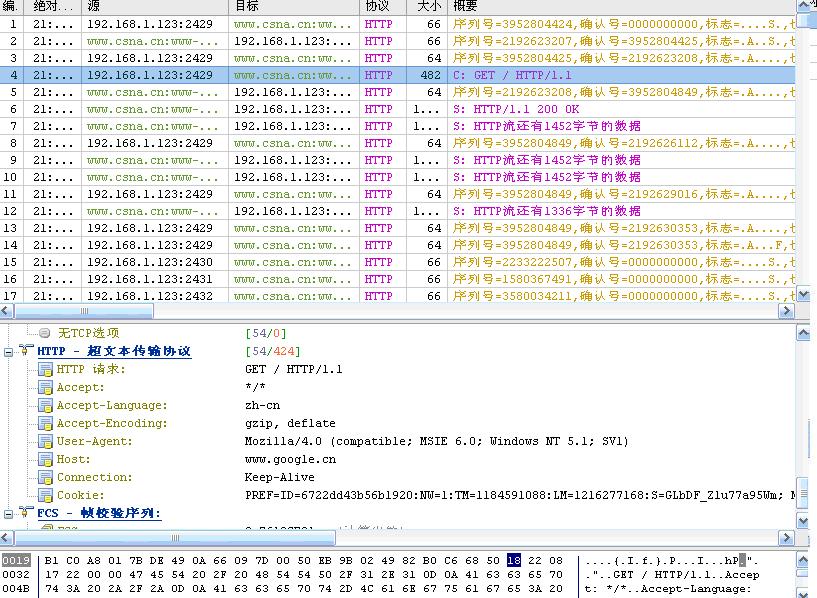Screen dimensions: 817x598
Task: Click decode pane scroll up arrow
Action: [803, 332]
